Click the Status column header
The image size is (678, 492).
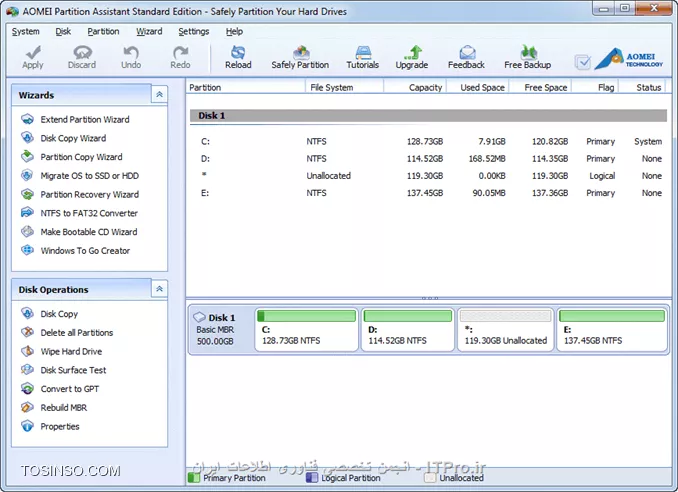(x=643, y=87)
